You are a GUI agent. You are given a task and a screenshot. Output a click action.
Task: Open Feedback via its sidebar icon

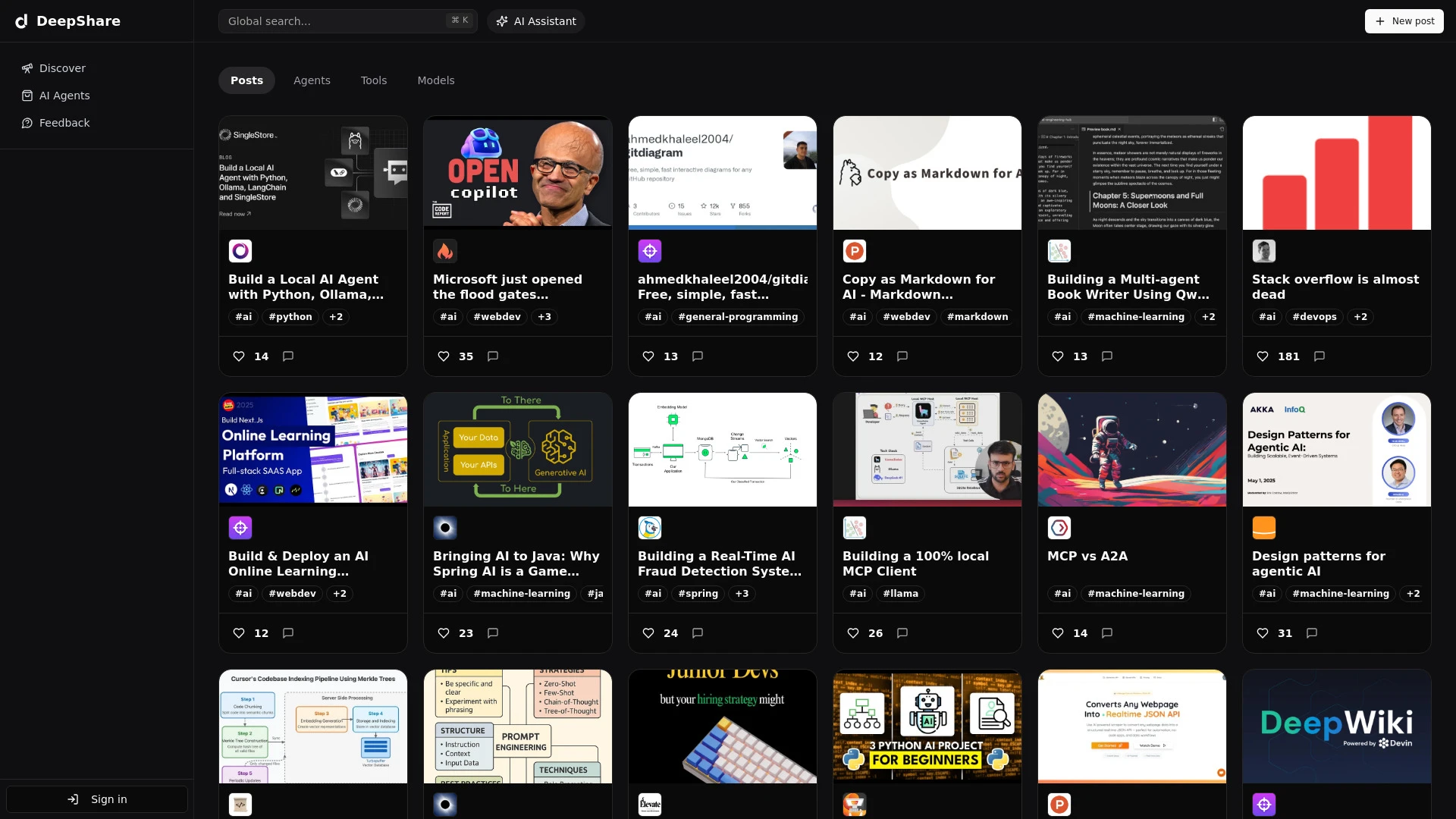coord(27,123)
